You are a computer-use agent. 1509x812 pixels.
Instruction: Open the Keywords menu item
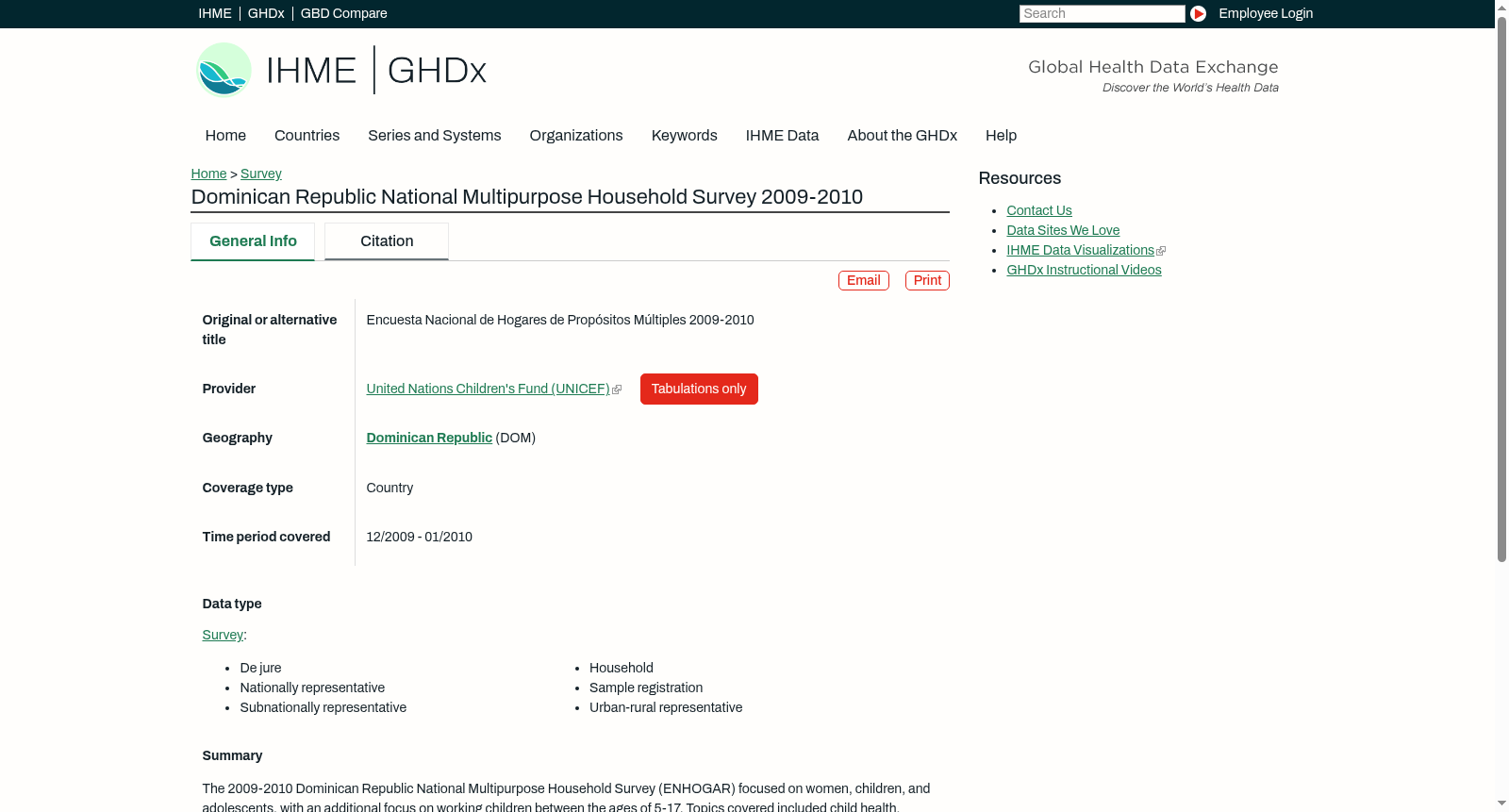click(684, 135)
